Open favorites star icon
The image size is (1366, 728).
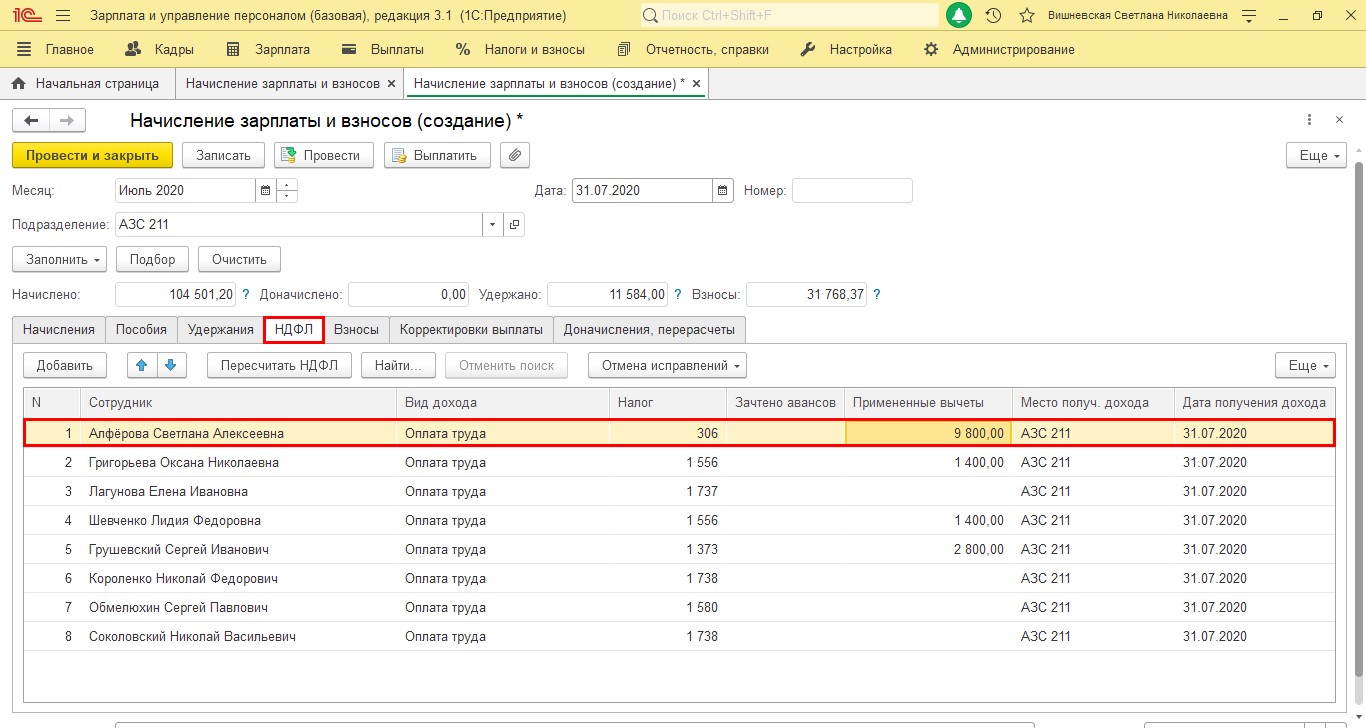[1026, 16]
